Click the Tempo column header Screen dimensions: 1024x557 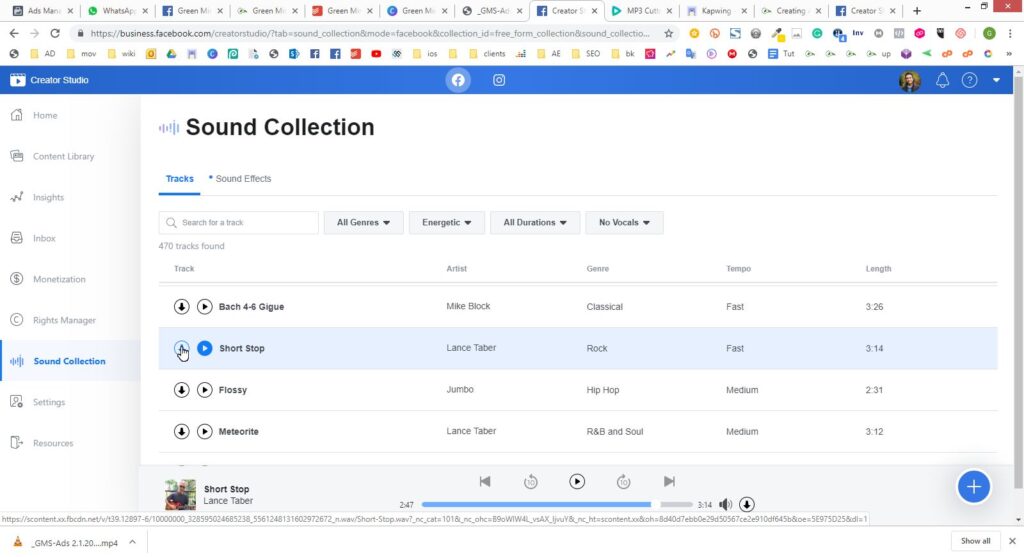pos(739,268)
